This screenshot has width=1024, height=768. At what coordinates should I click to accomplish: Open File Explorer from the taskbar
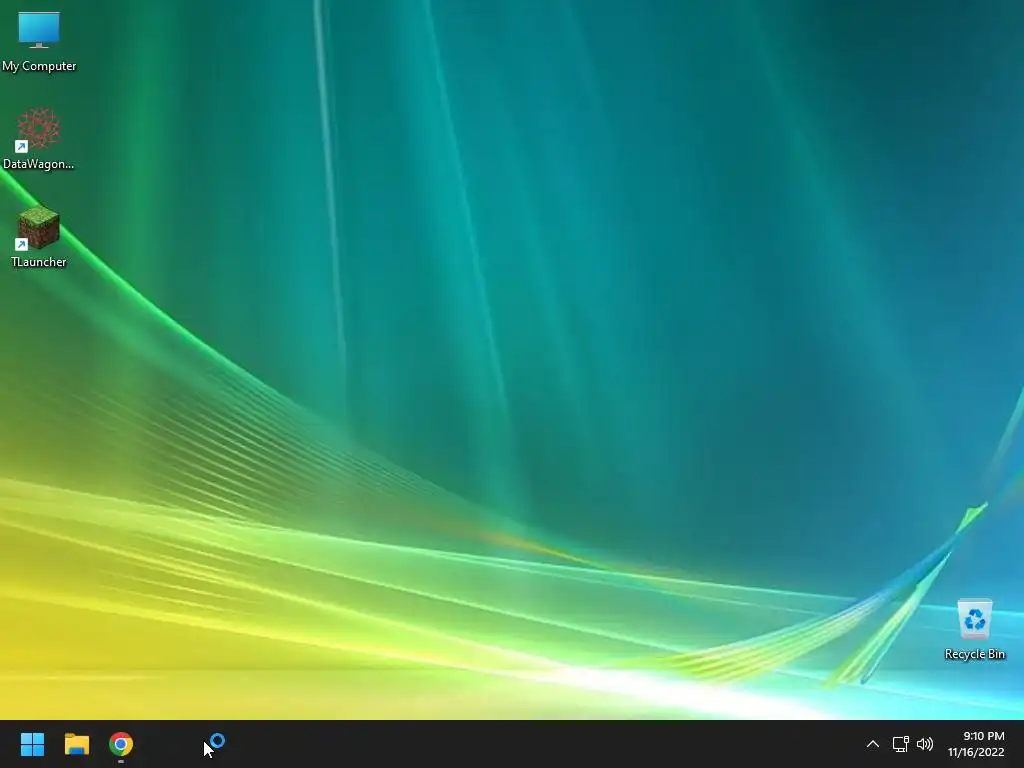pos(76,744)
